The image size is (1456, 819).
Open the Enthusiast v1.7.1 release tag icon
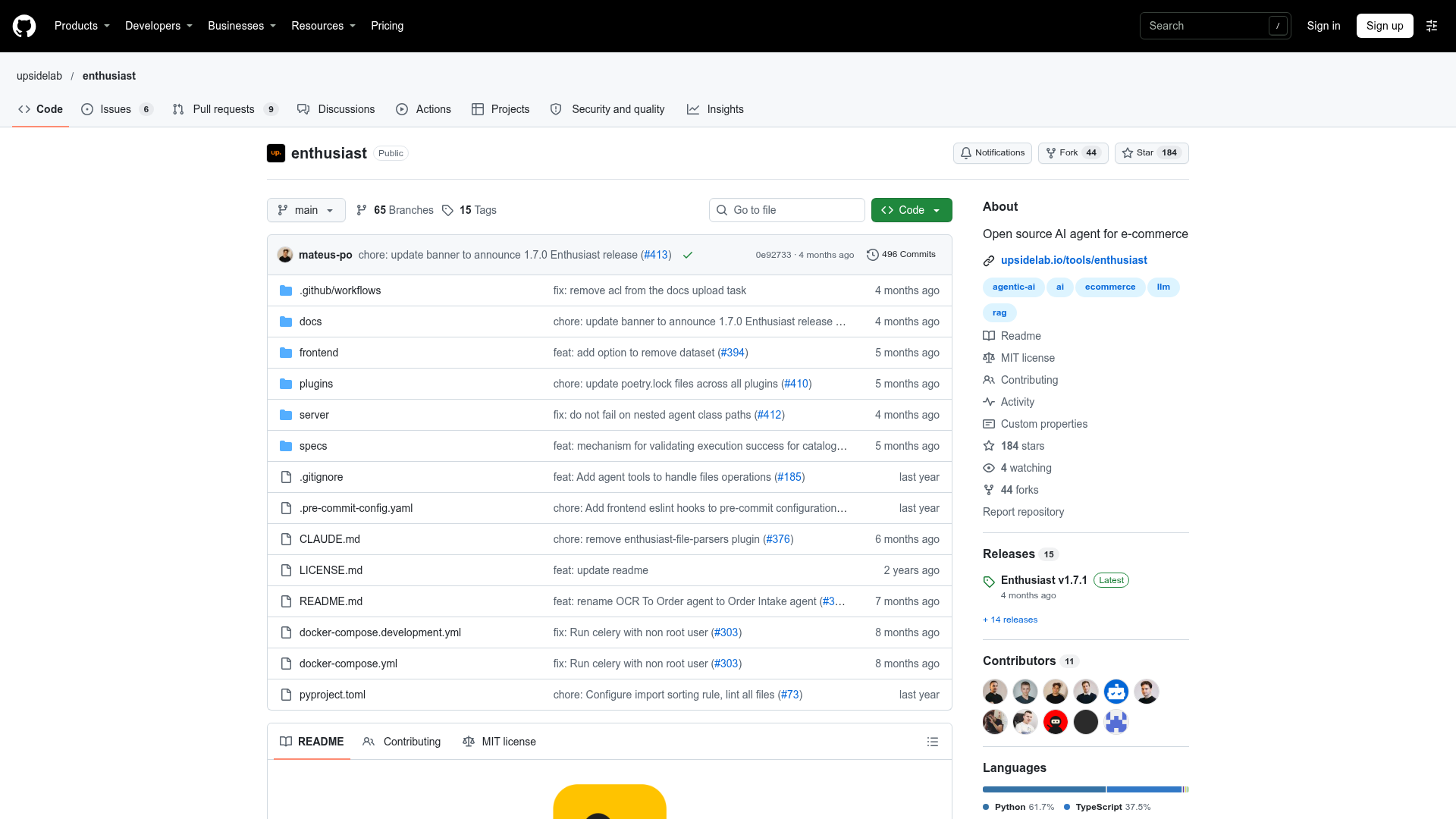pyautogui.click(x=989, y=582)
